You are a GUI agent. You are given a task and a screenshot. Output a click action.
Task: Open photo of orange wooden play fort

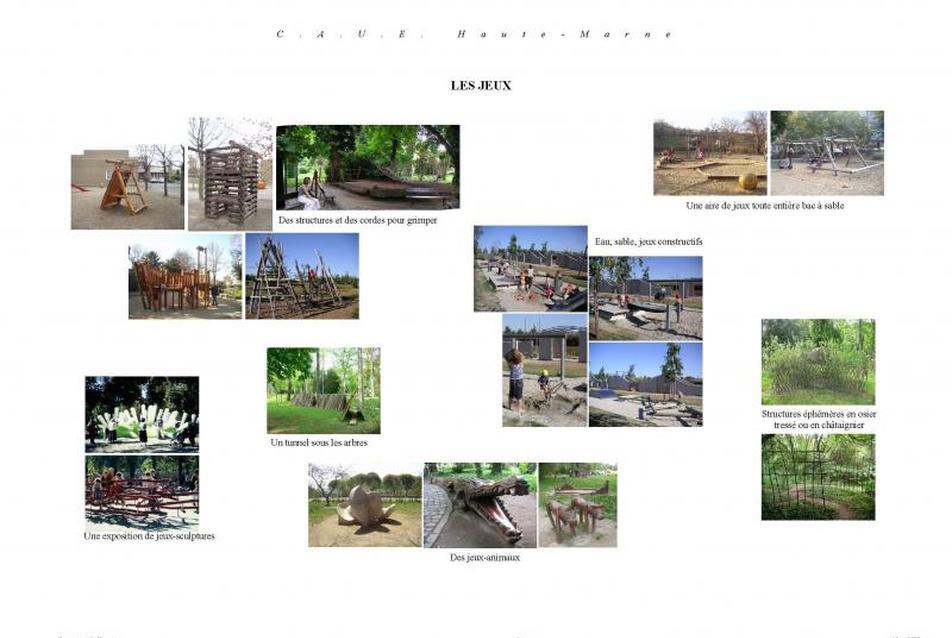[185, 276]
